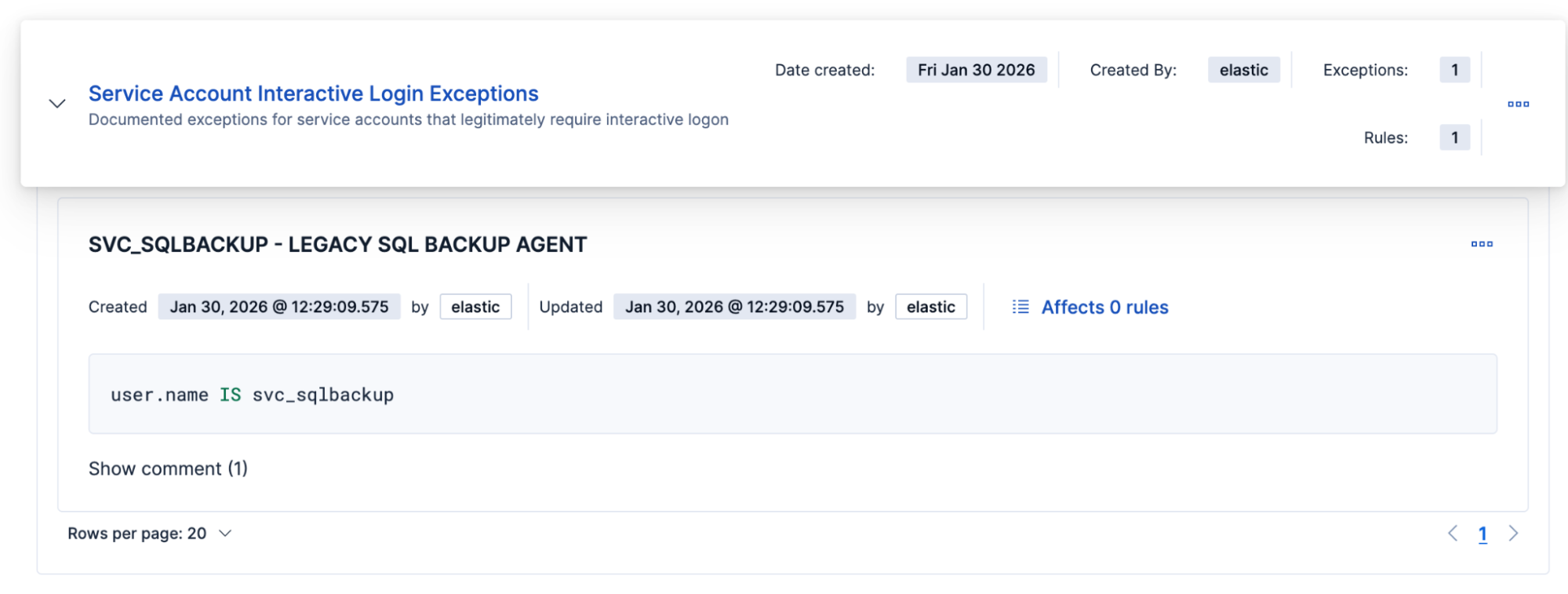1568x594 pixels.
Task: Go to next page of exceptions
Action: (1513, 534)
